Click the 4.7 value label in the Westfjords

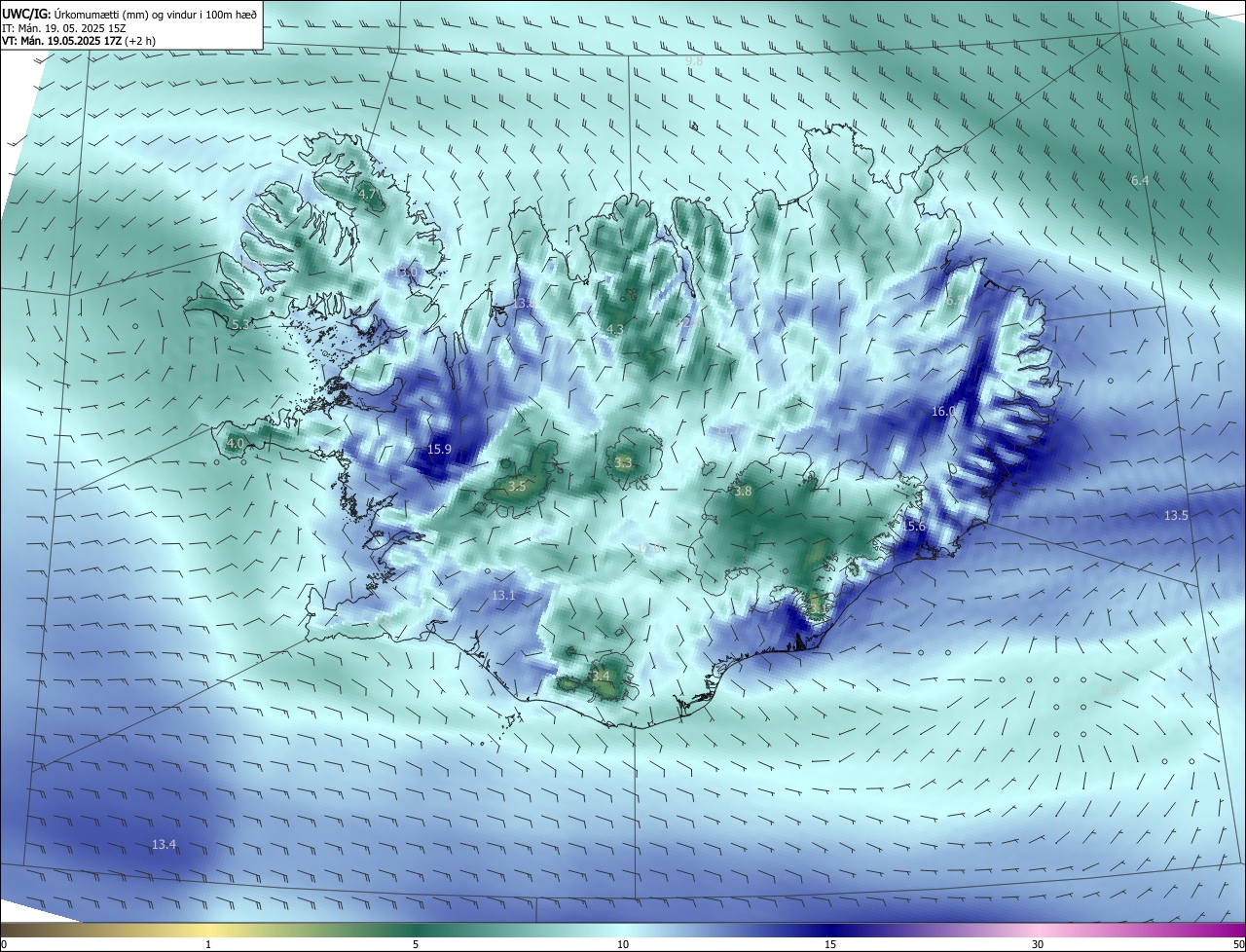367,195
